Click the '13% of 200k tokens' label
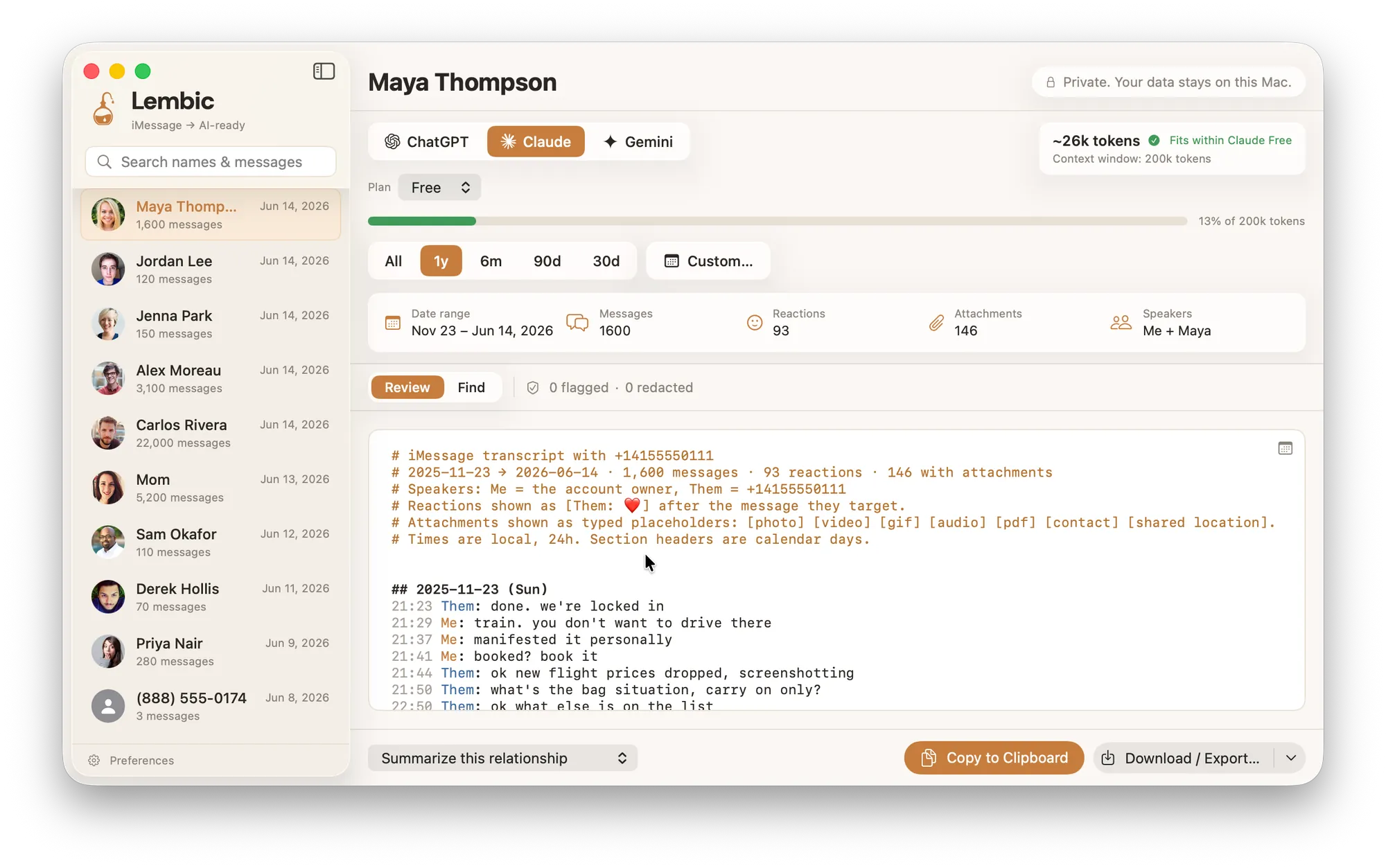The height and width of the screenshot is (868, 1386). [x=1252, y=221]
